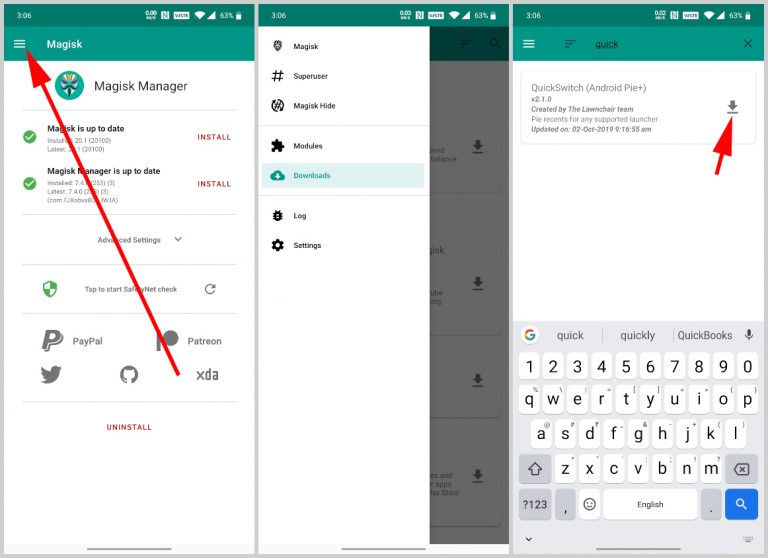768x558 pixels.
Task: Open the hamburger menu in the search screen
Action: [x=528, y=44]
